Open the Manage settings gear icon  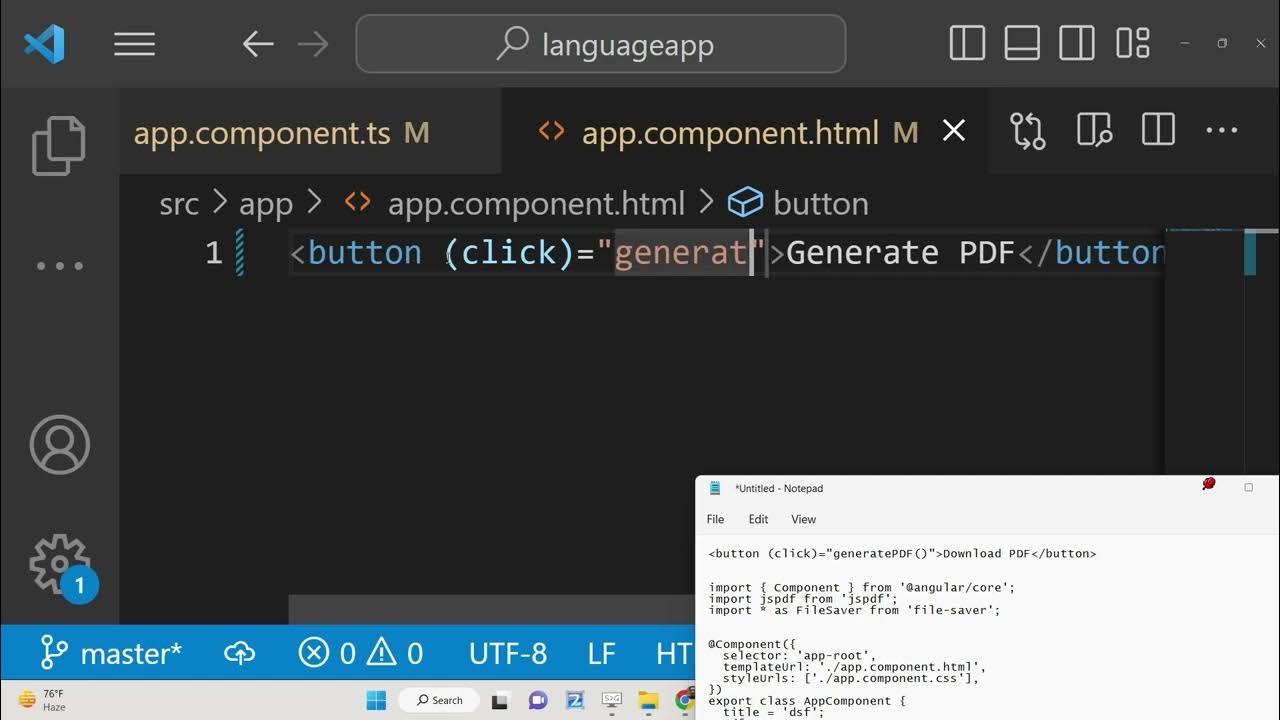point(59,564)
